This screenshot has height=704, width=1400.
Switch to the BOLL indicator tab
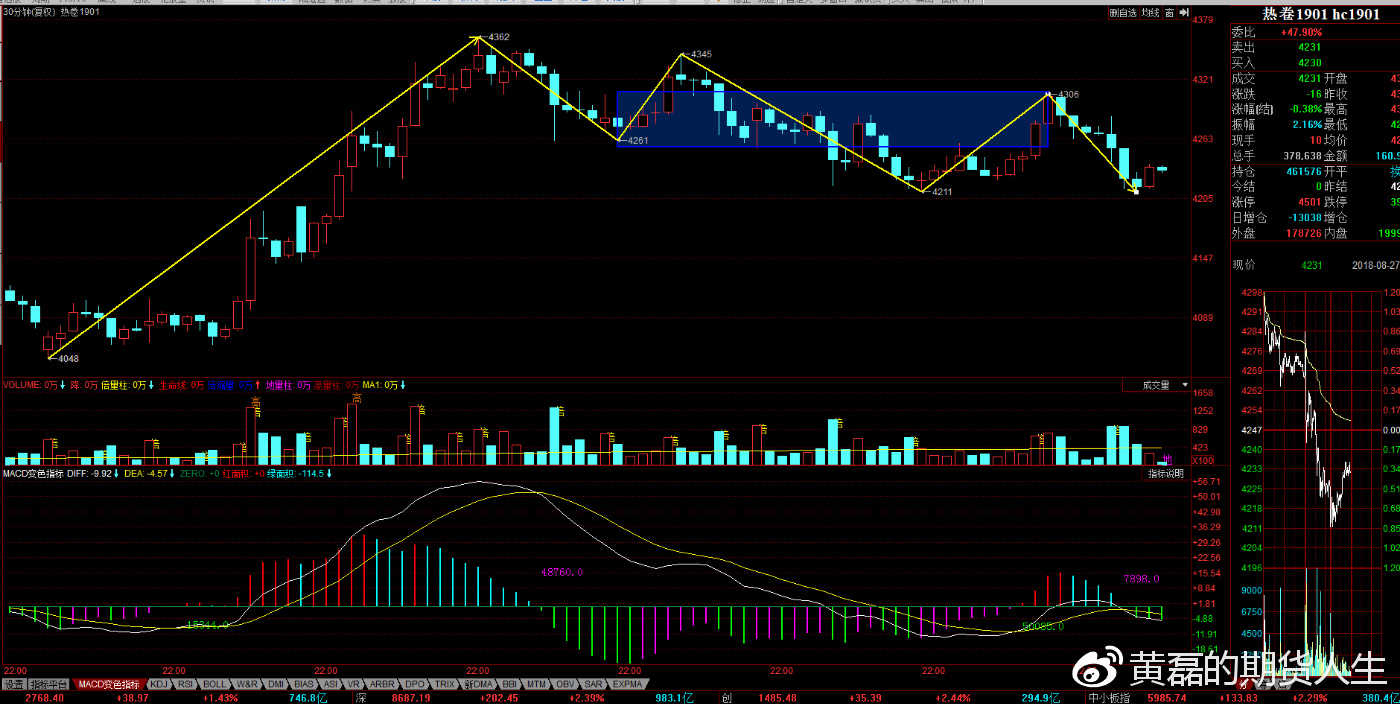tap(215, 685)
